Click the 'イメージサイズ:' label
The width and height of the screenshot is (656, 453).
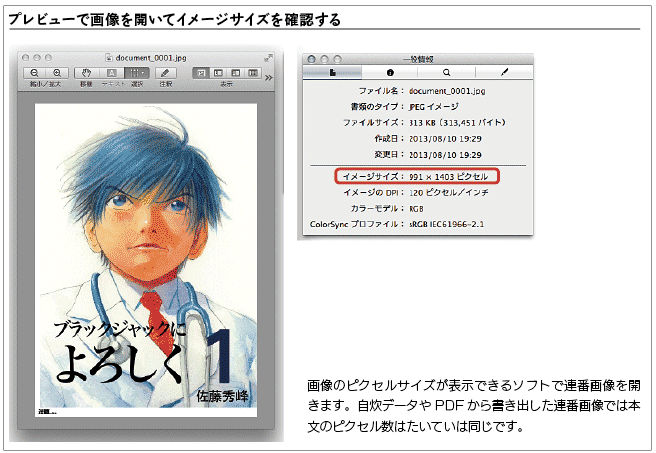click(374, 177)
